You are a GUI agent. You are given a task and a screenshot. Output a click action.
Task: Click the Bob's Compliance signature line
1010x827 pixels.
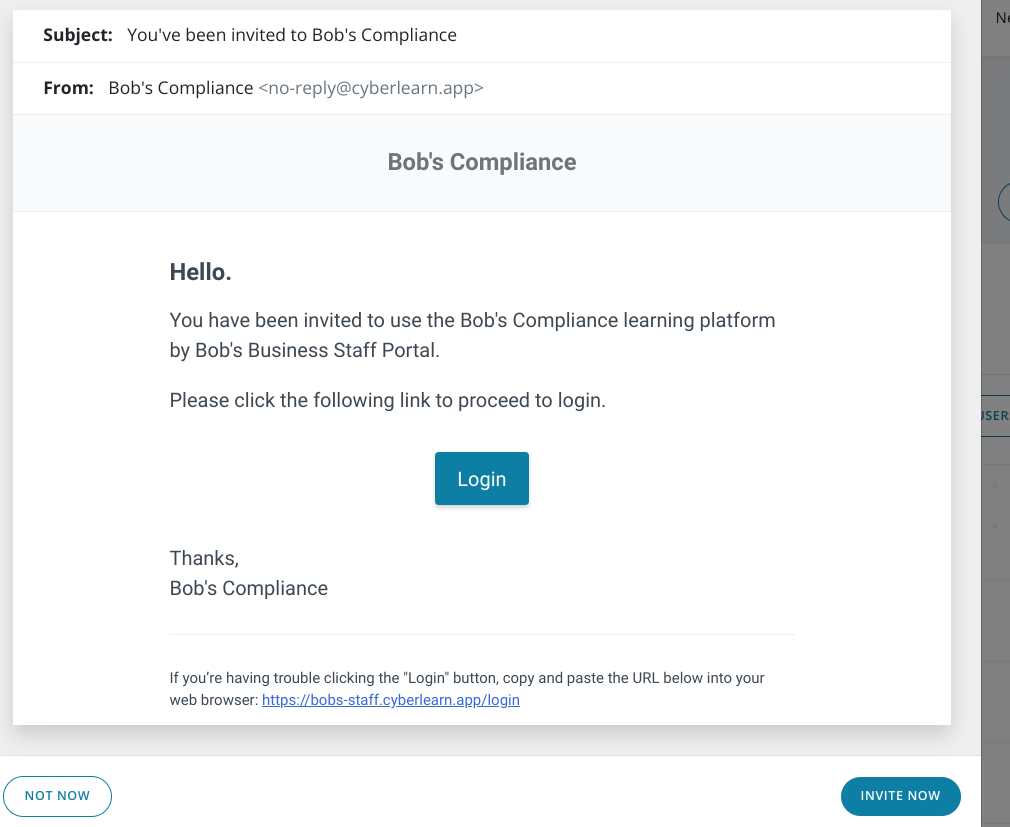(249, 588)
